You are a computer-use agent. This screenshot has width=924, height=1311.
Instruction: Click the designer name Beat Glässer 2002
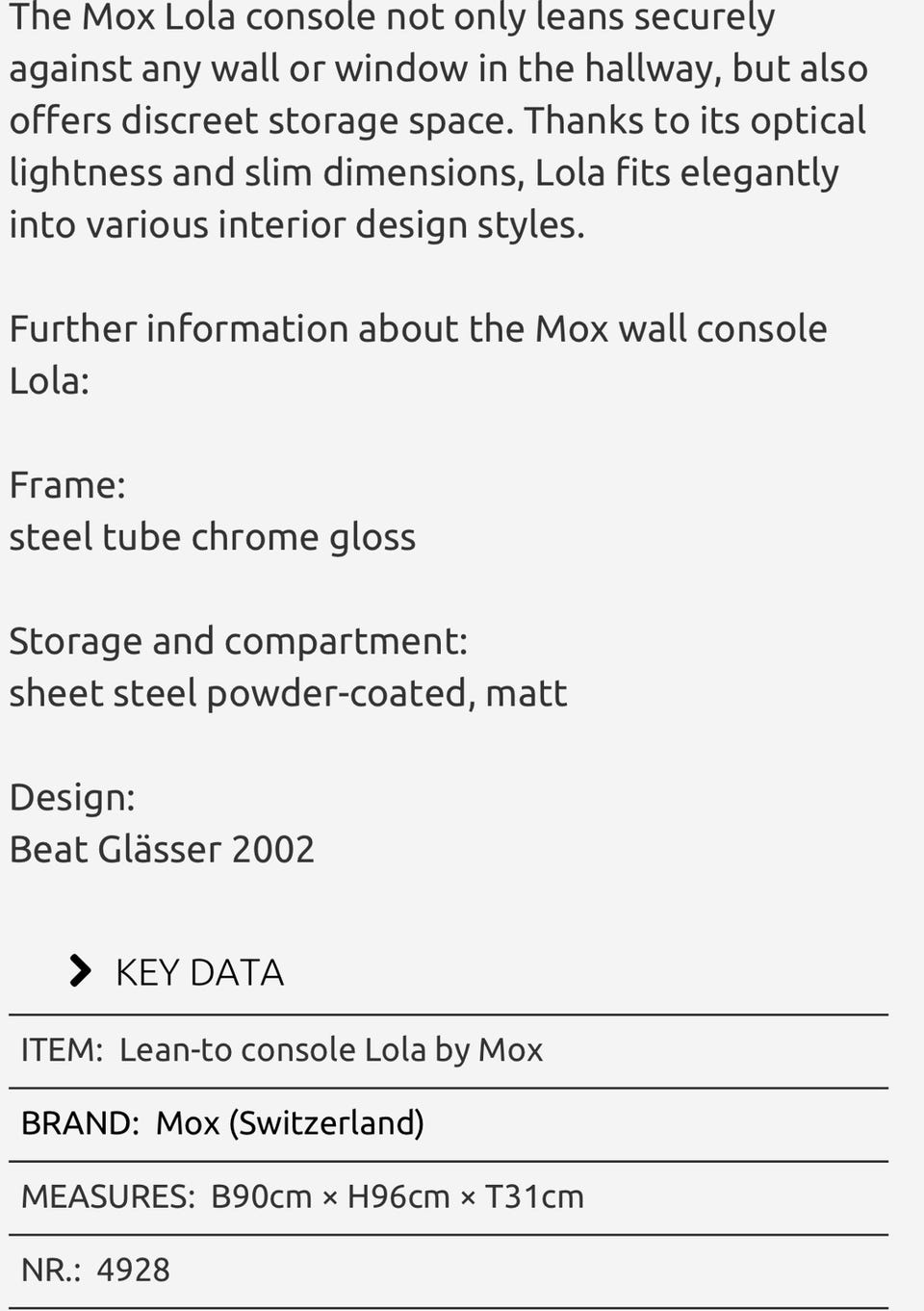point(162,849)
